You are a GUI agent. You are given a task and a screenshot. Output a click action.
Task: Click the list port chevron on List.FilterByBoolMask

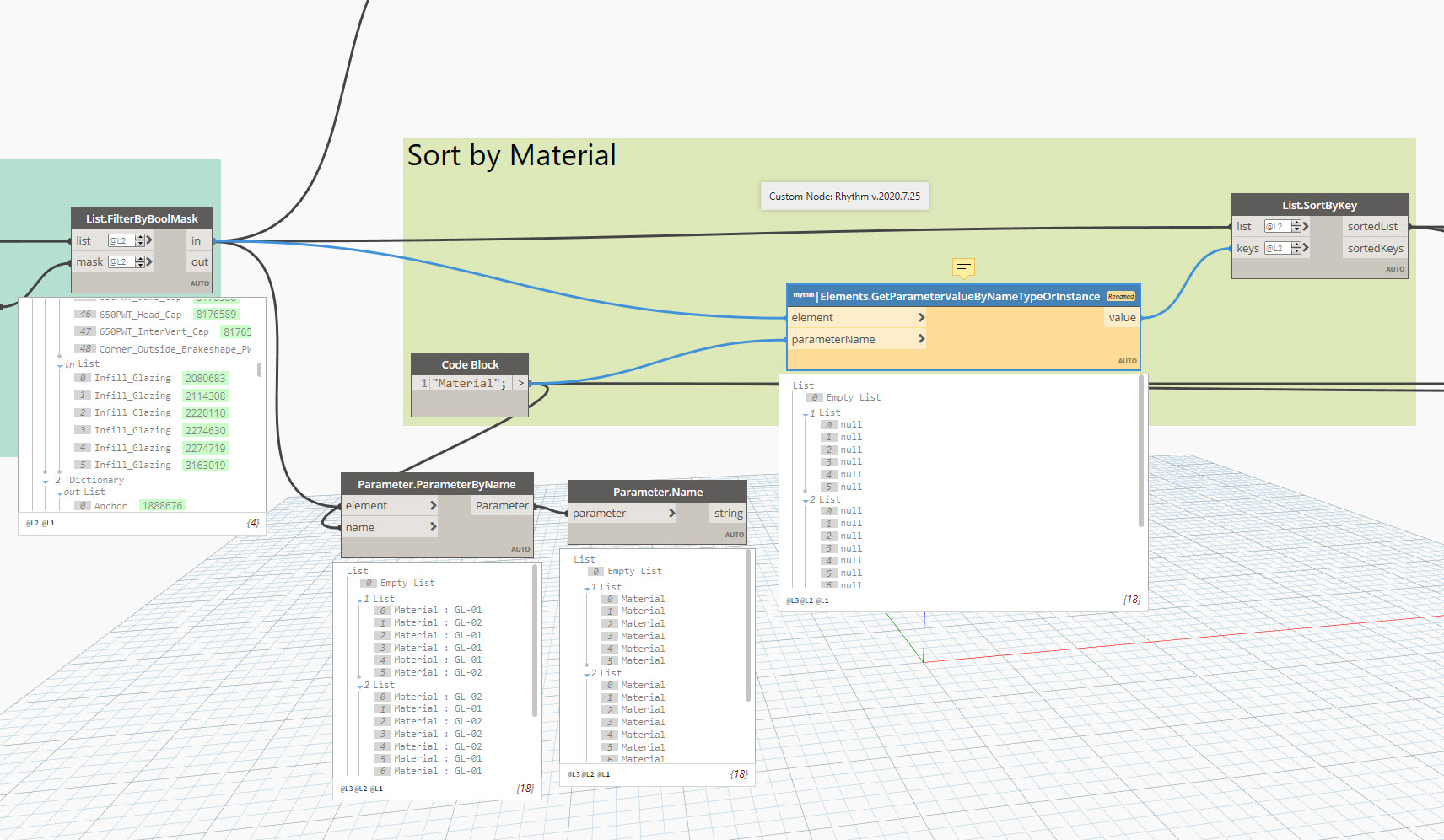[149, 240]
